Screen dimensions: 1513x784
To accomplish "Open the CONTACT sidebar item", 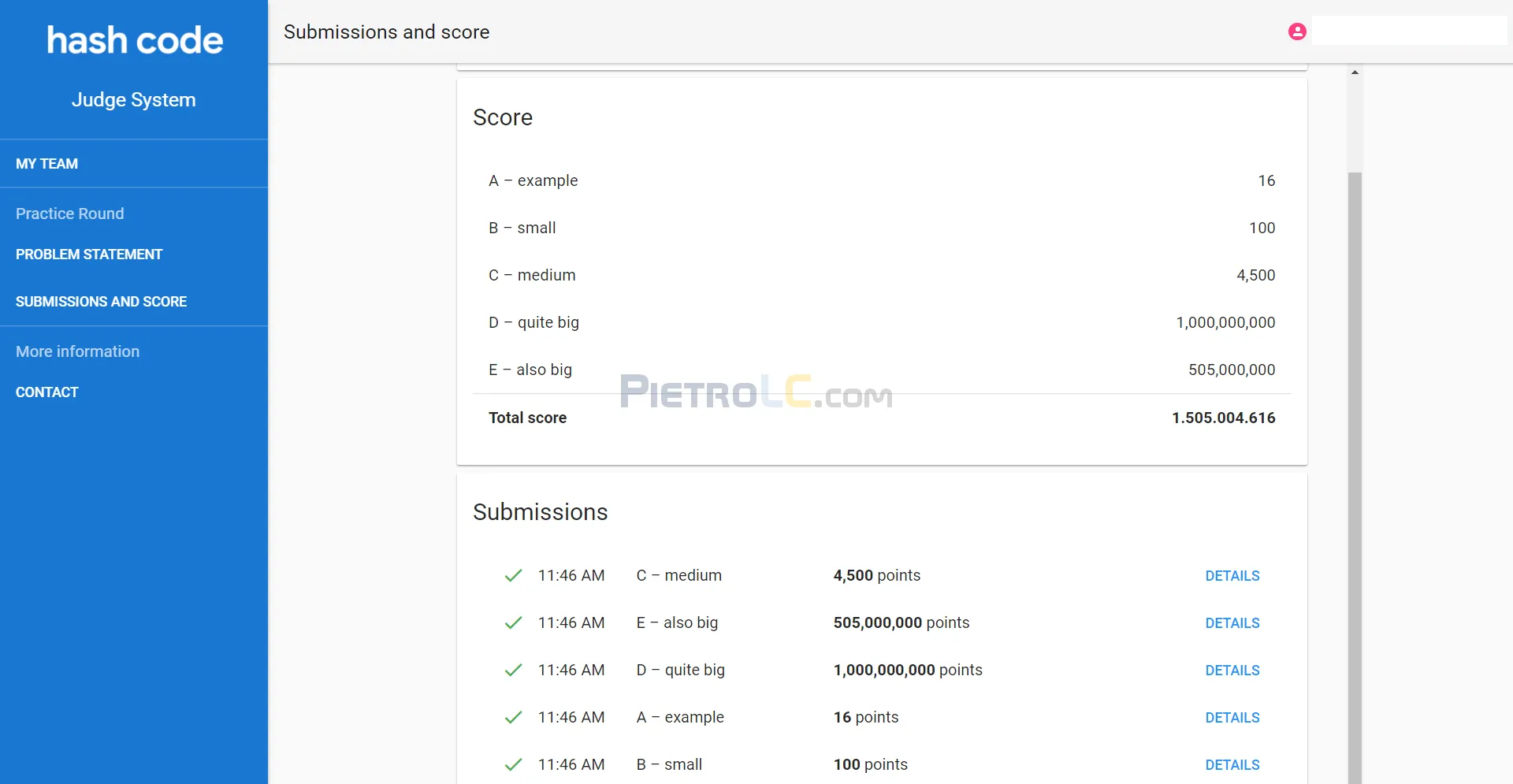I will (x=47, y=392).
